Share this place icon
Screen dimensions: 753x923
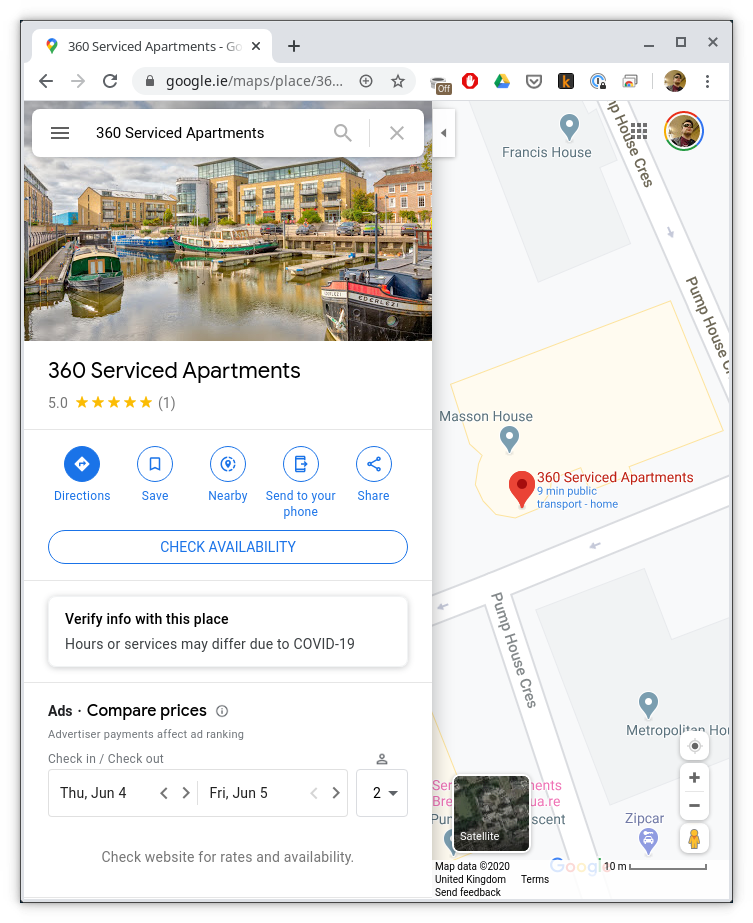[x=374, y=464]
